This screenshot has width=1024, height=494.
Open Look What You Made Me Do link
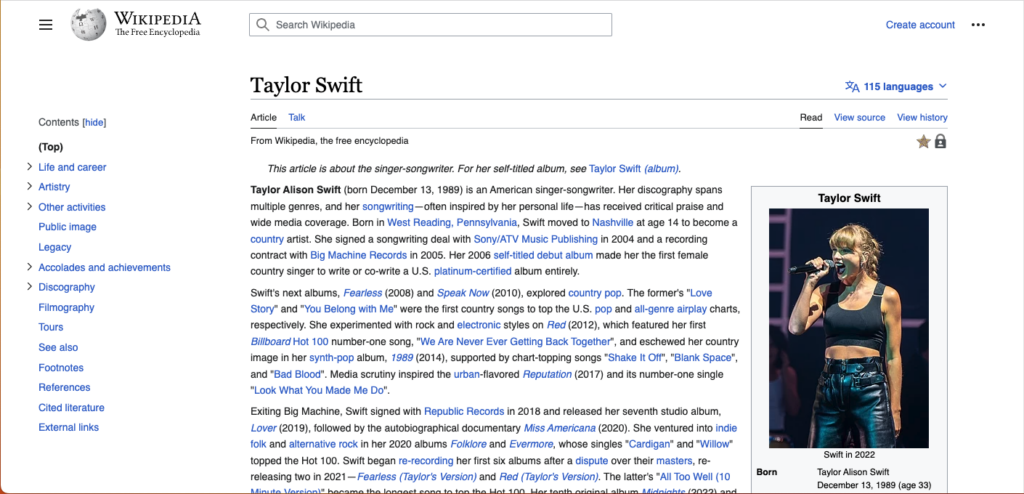pos(319,391)
